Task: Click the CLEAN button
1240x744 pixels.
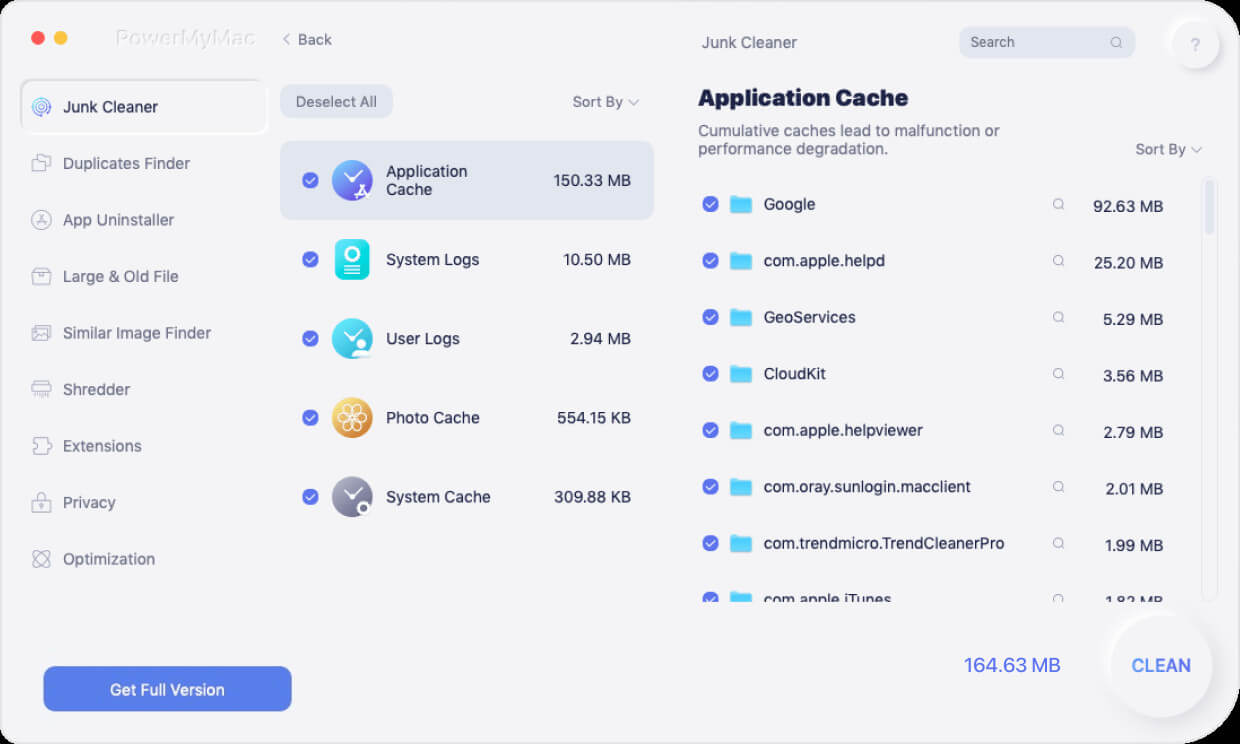Action: click(1161, 665)
